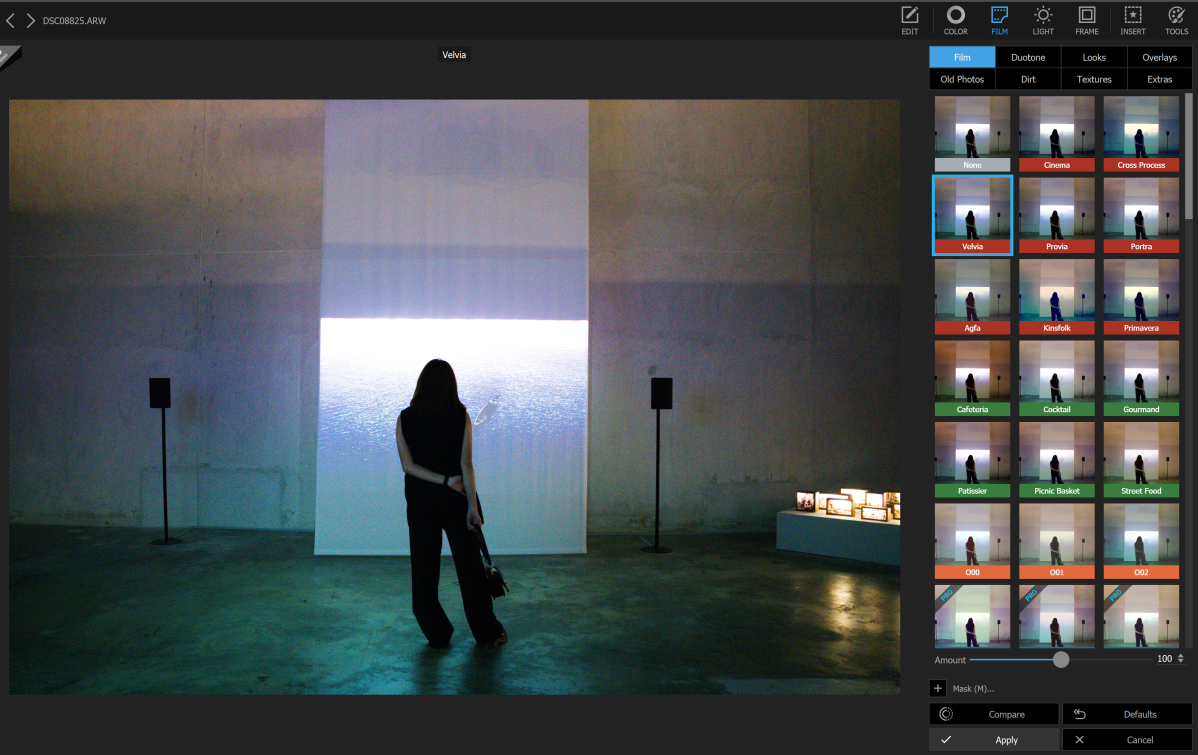Click the Amount slider handle
The image size is (1198, 755).
(x=1061, y=659)
